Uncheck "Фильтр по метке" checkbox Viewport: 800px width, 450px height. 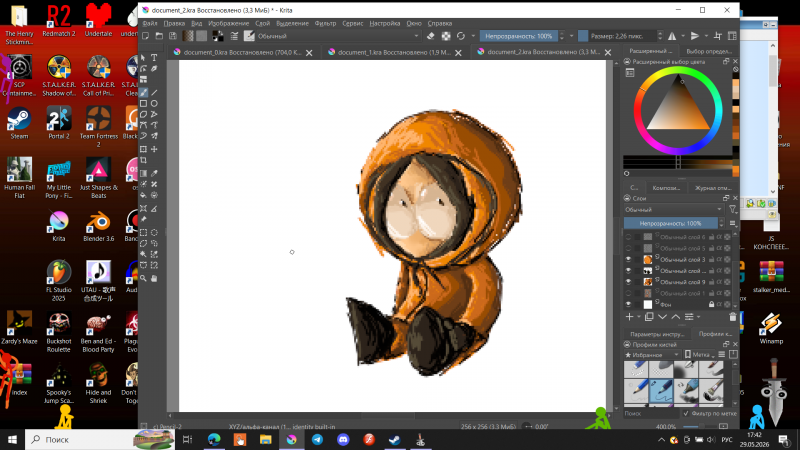point(686,413)
